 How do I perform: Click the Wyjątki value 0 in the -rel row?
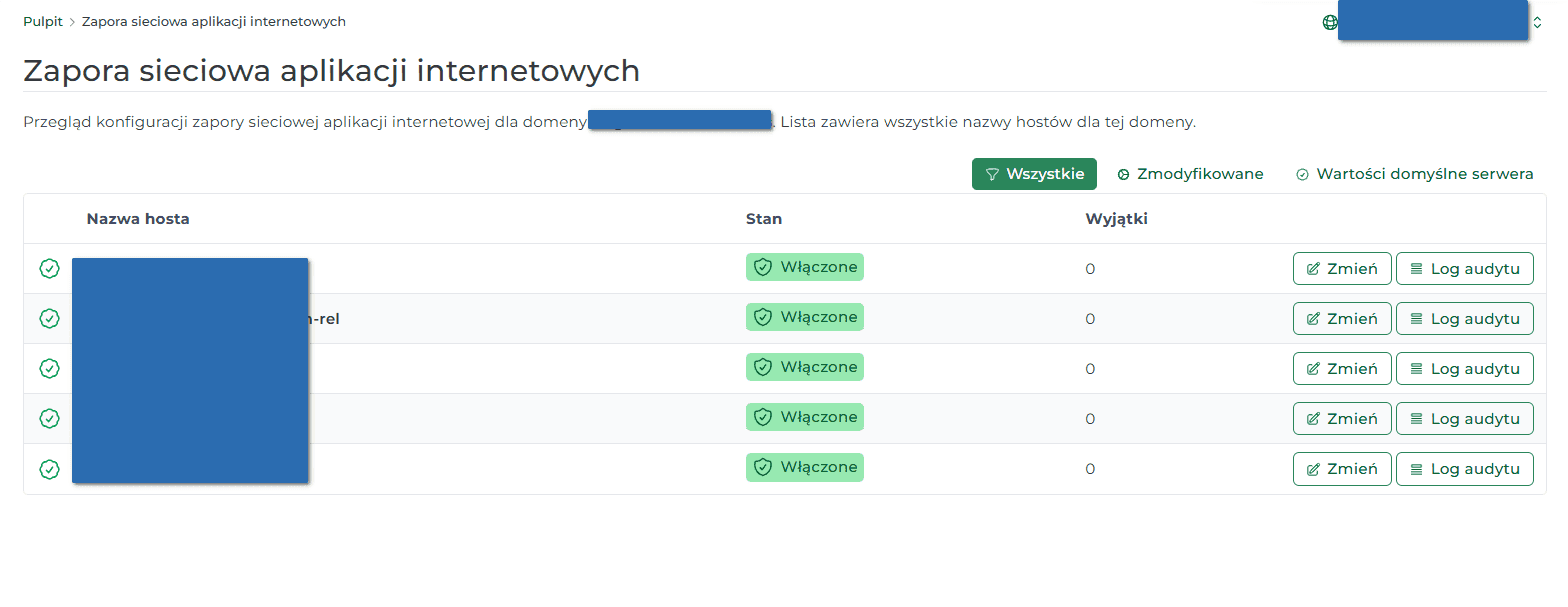(x=1090, y=319)
